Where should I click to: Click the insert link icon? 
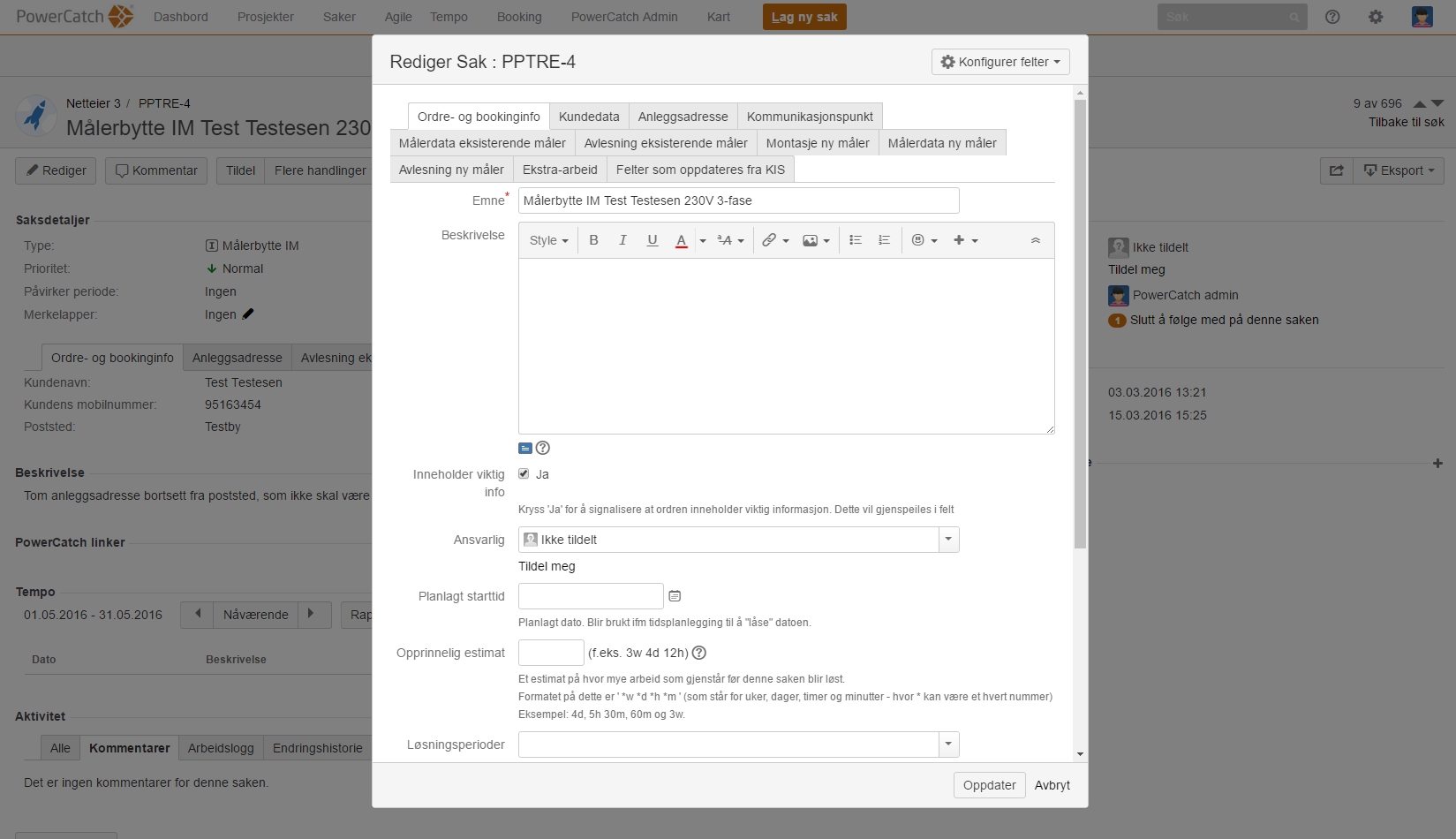coord(769,240)
